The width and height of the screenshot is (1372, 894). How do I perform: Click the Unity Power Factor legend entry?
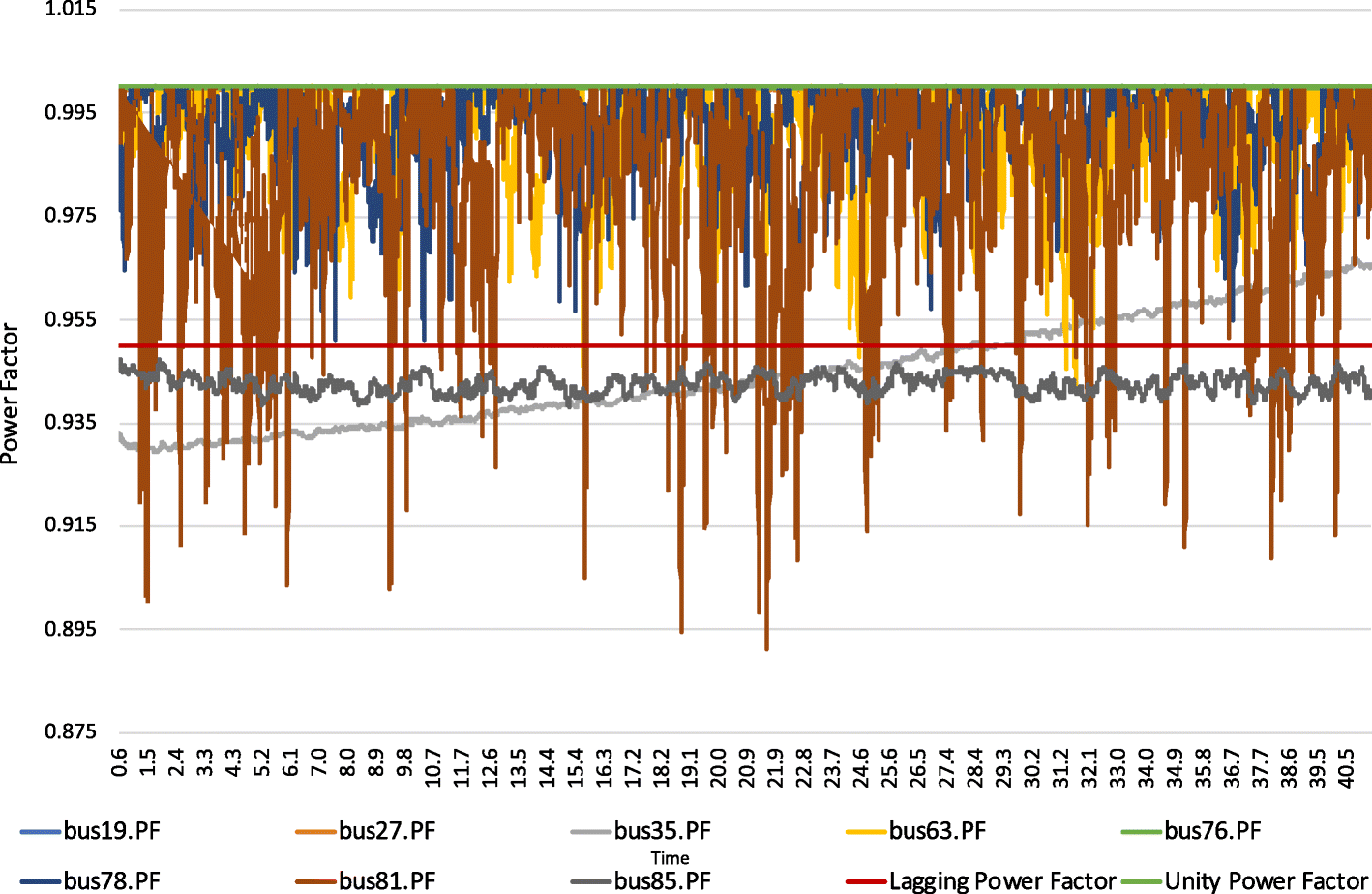click(1243, 881)
